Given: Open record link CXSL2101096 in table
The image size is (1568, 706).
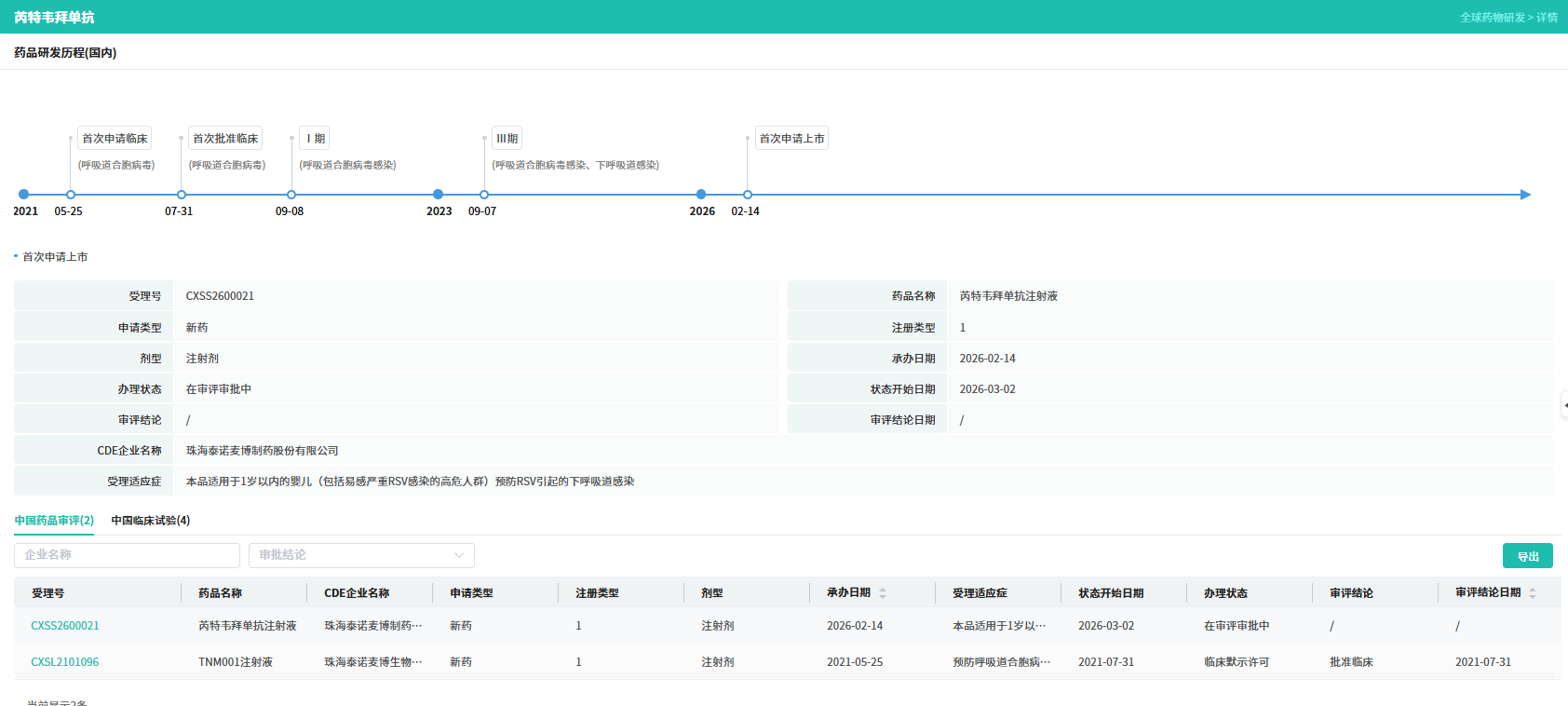Looking at the screenshot, I should (65, 662).
